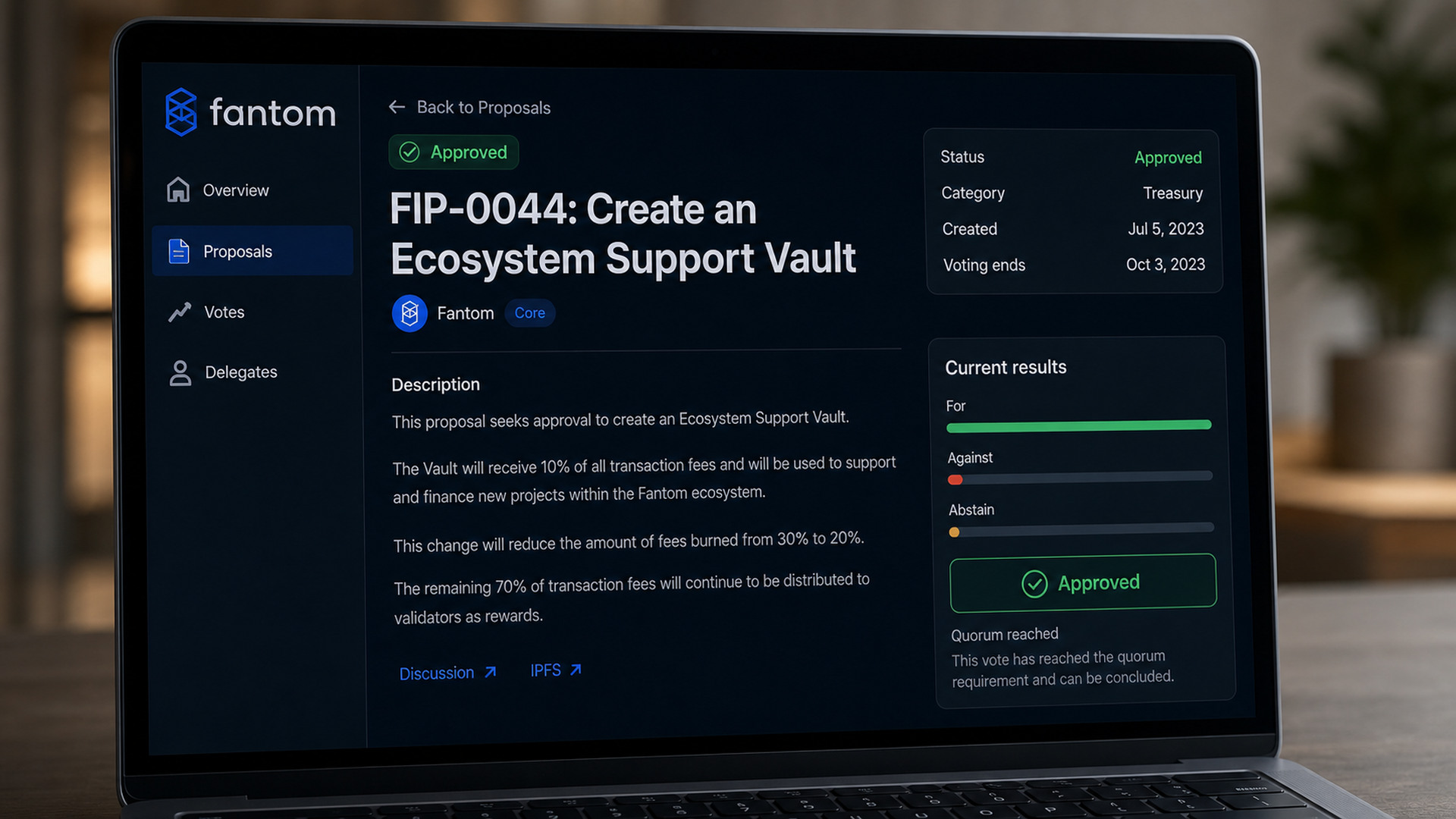Click the Abstain label
The height and width of the screenshot is (819, 1456).
click(x=971, y=510)
